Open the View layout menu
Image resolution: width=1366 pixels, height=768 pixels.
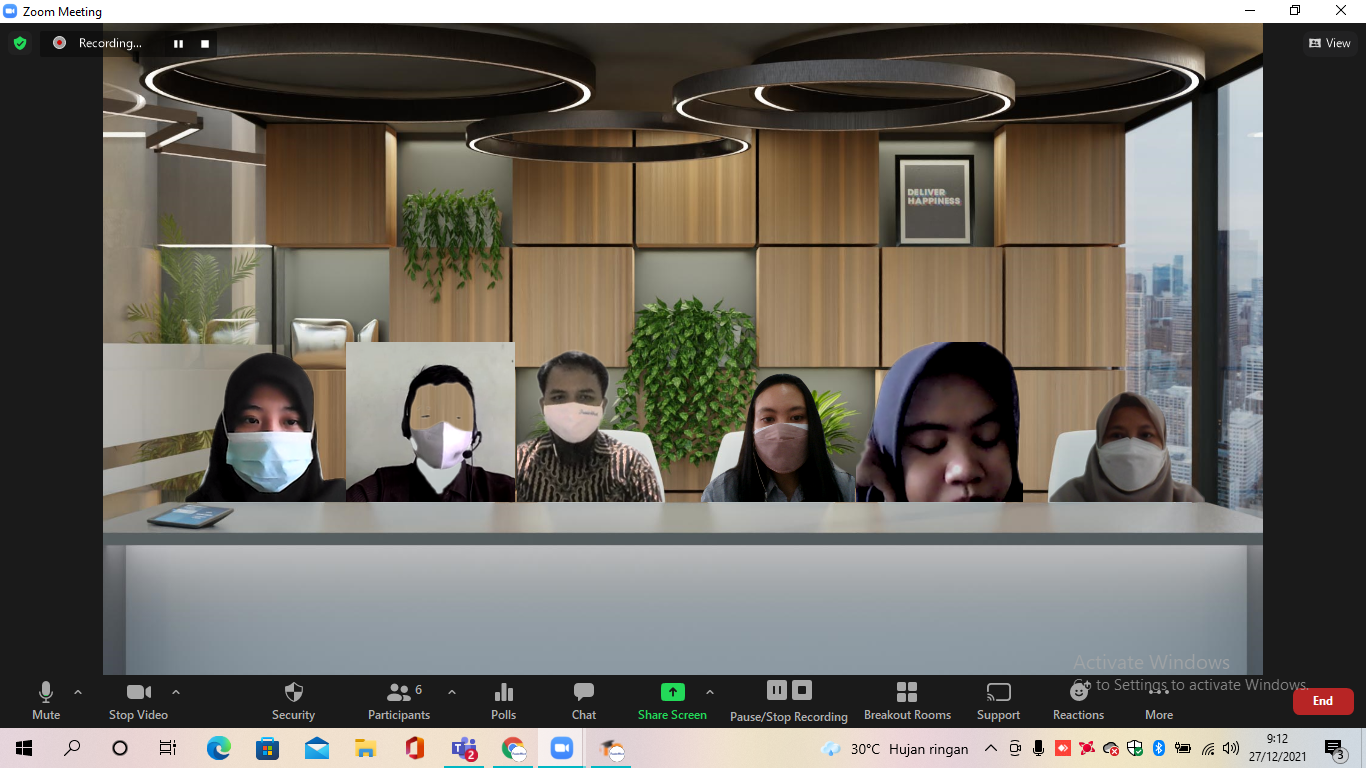pyautogui.click(x=1330, y=43)
